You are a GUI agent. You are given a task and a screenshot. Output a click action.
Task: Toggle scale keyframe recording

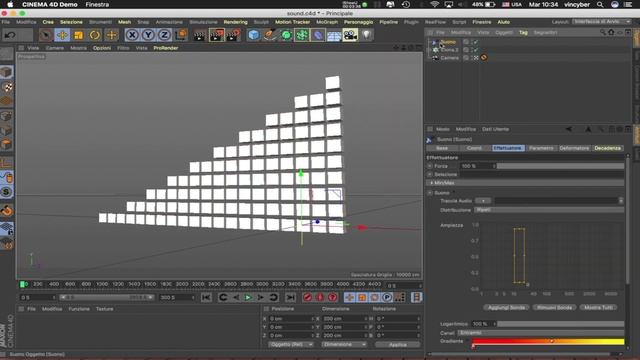pyautogui.click(x=362, y=297)
